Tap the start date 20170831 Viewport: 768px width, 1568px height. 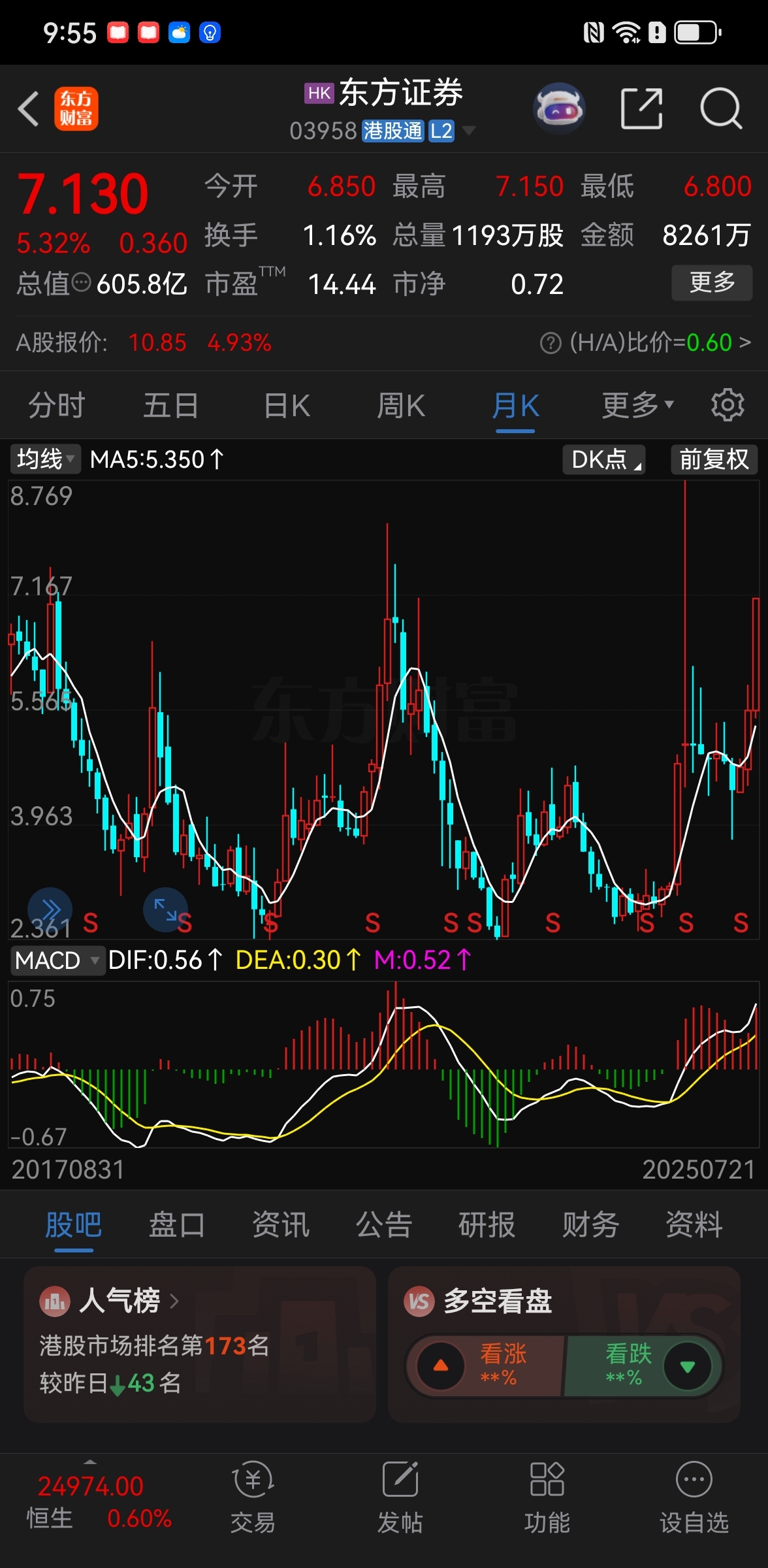coord(68,1170)
